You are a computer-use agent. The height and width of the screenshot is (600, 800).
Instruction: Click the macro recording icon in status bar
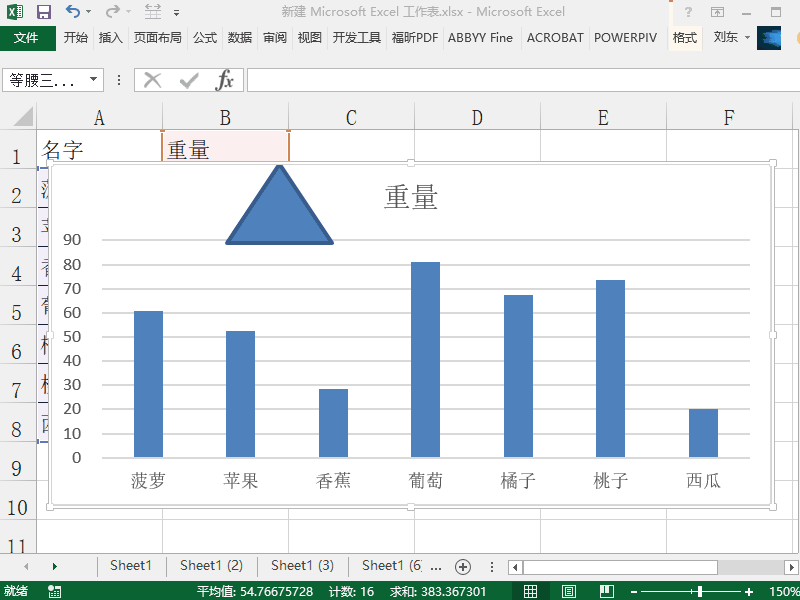click(54, 592)
